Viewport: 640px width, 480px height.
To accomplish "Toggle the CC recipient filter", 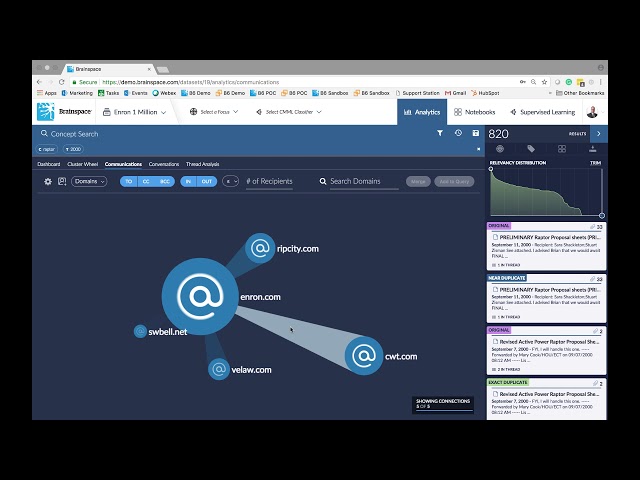I will 146,181.
